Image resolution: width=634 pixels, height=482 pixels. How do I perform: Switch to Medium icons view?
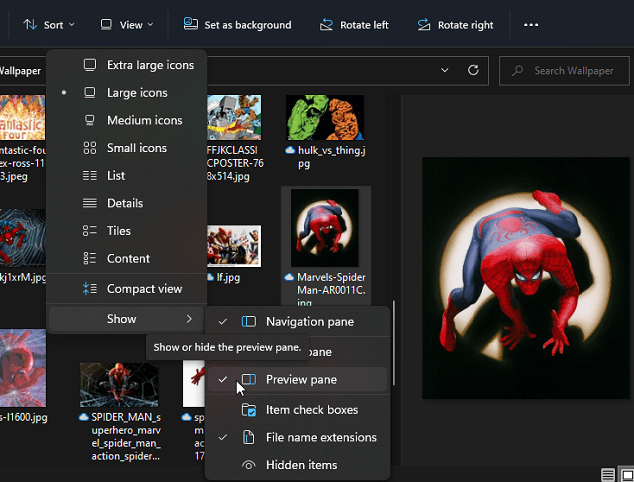pos(127,120)
